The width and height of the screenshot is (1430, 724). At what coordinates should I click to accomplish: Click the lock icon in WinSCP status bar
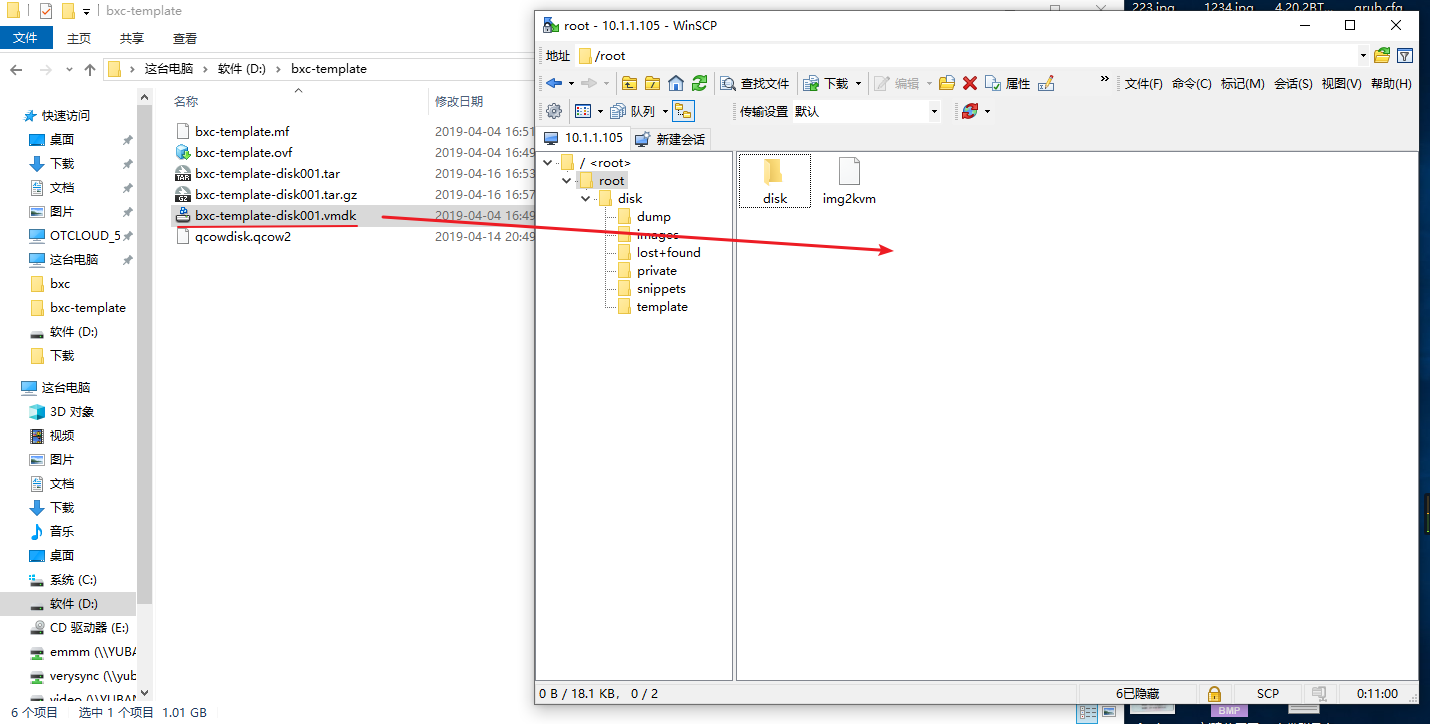pyautogui.click(x=1214, y=693)
